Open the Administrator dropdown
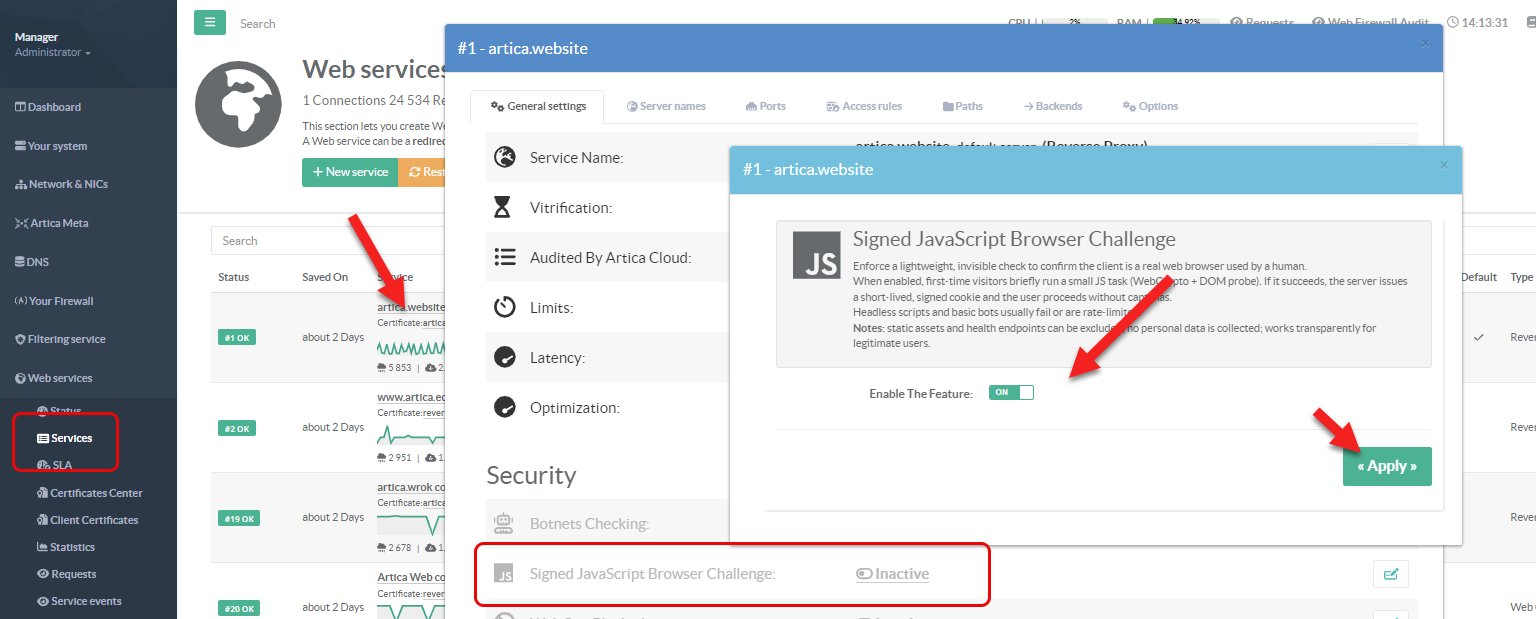This screenshot has width=1536, height=619. 52,53
